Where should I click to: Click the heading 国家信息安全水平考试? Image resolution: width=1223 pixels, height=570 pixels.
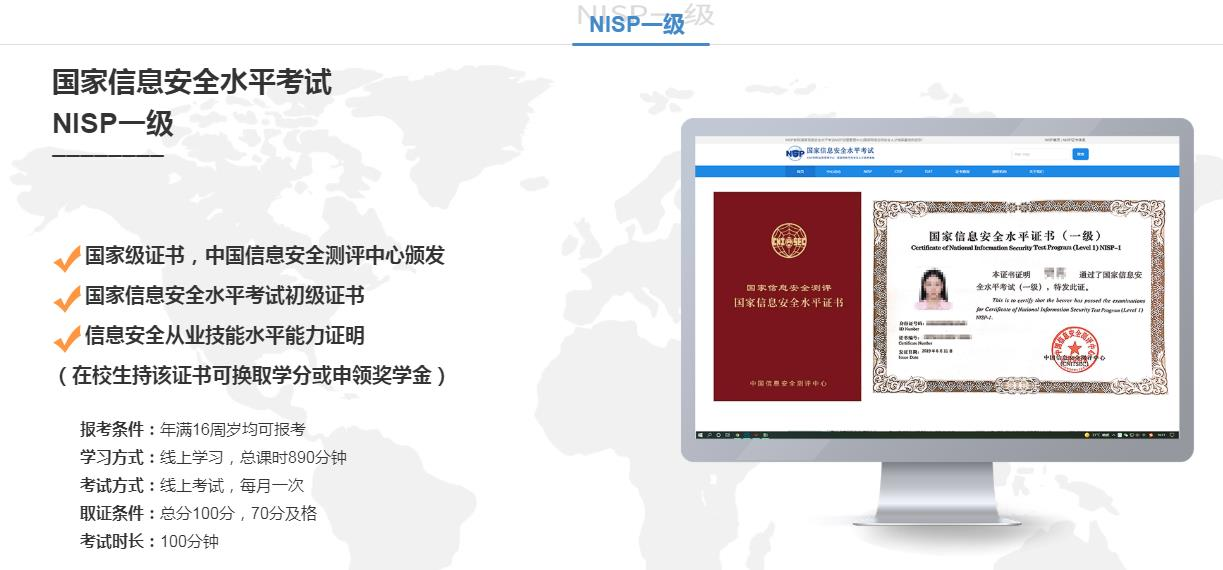(x=192, y=82)
